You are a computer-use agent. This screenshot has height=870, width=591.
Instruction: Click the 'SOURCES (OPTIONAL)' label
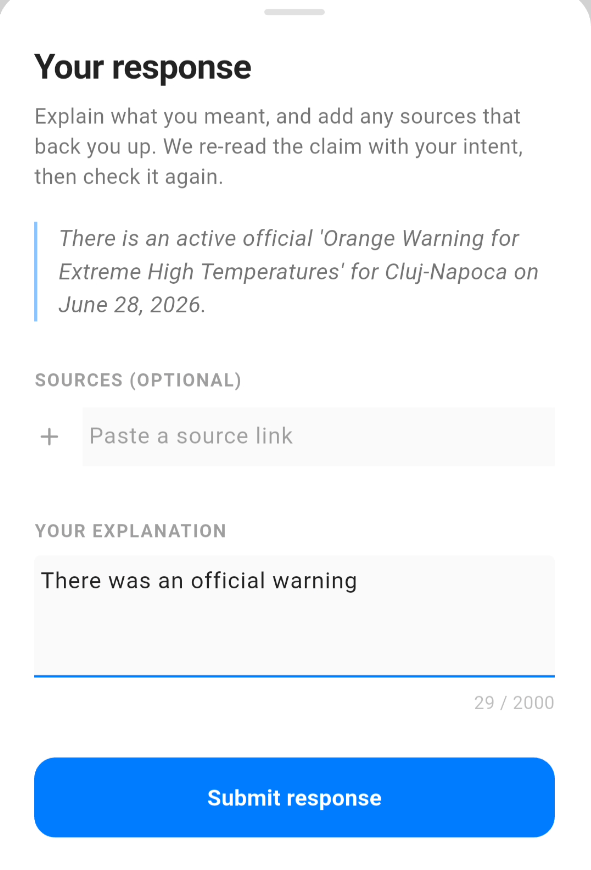[x=138, y=380]
